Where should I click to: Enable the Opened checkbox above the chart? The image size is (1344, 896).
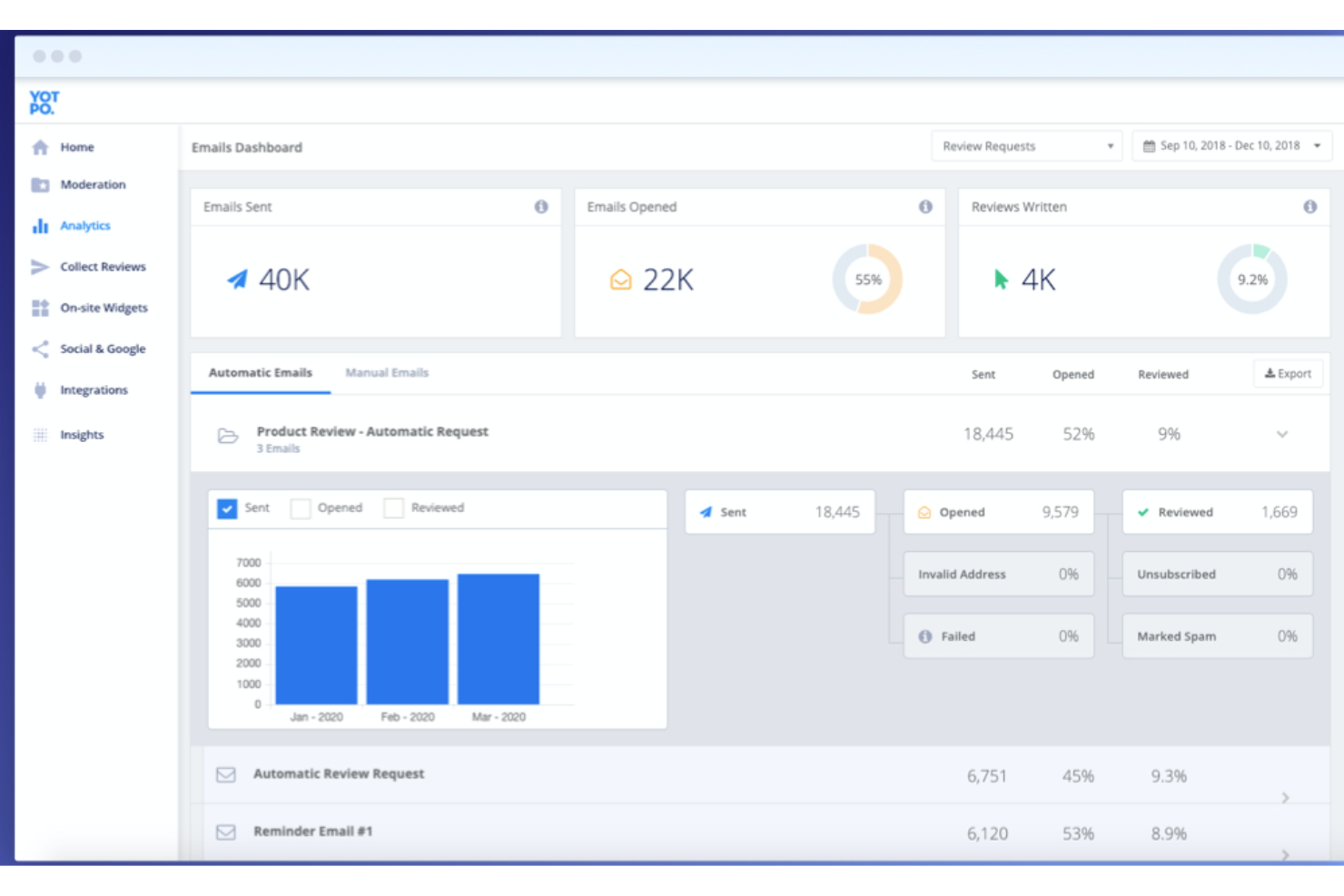pos(301,508)
